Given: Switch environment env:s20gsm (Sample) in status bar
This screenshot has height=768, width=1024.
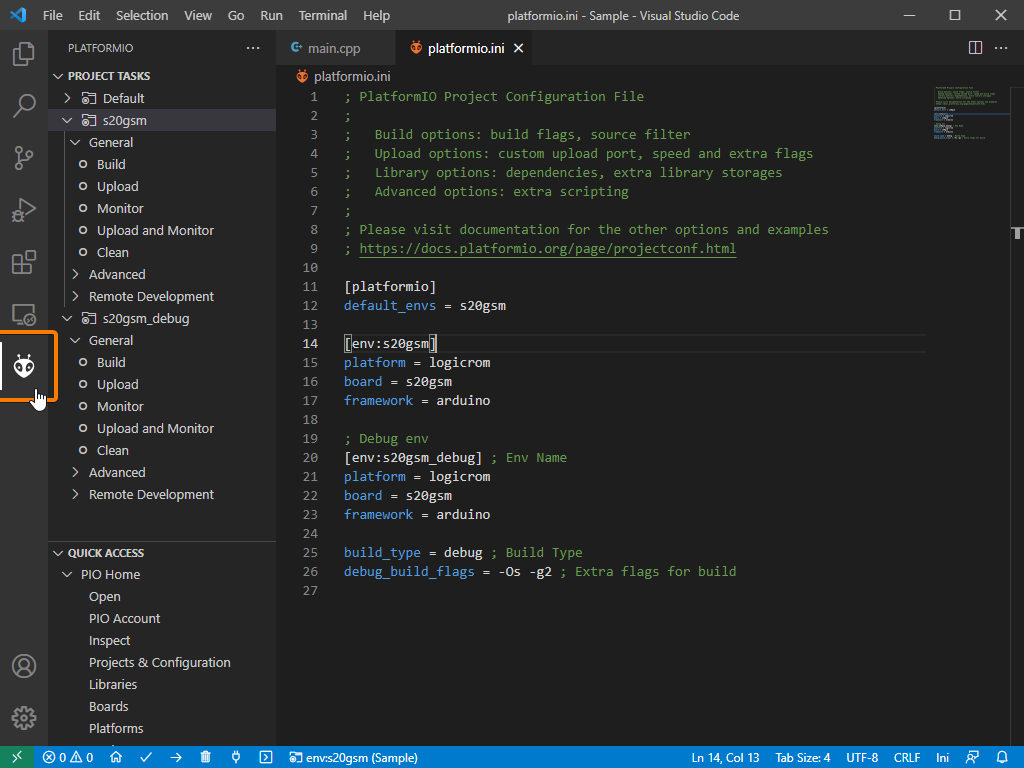Looking at the screenshot, I should point(353,757).
